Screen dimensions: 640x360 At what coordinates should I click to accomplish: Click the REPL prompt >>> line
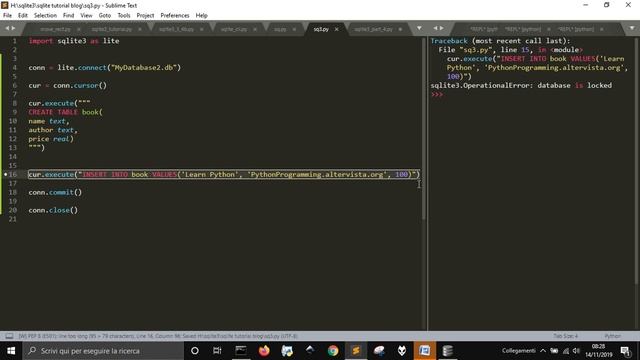[437, 94]
